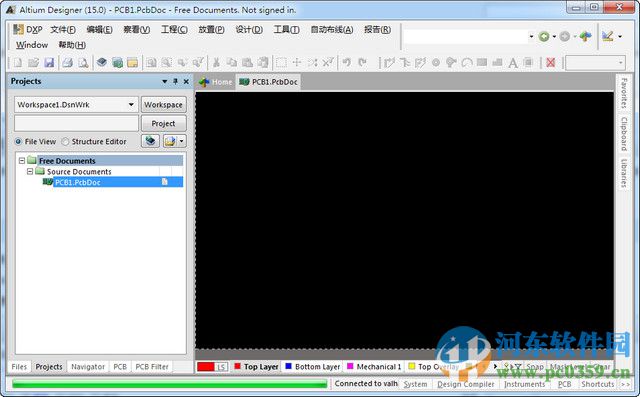Select the Structure Editor radio button

coord(65,142)
